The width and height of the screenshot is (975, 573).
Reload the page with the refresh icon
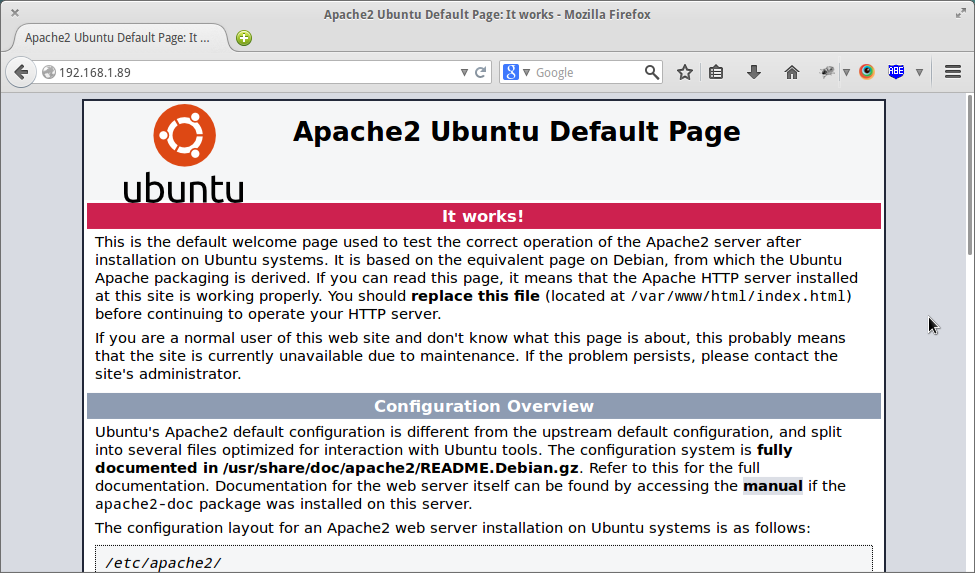(481, 72)
